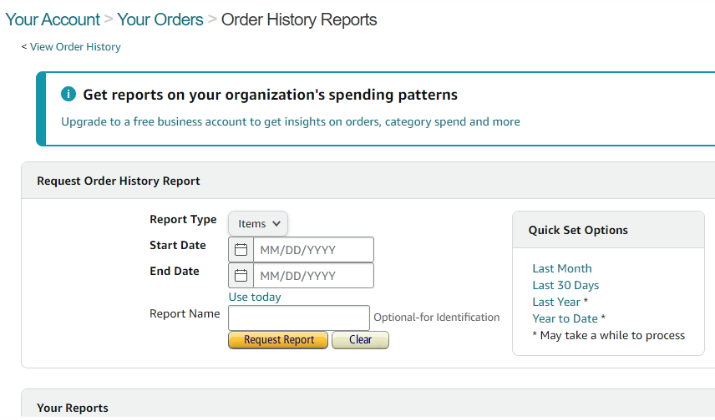Click View Order History back link

click(x=75, y=47)
